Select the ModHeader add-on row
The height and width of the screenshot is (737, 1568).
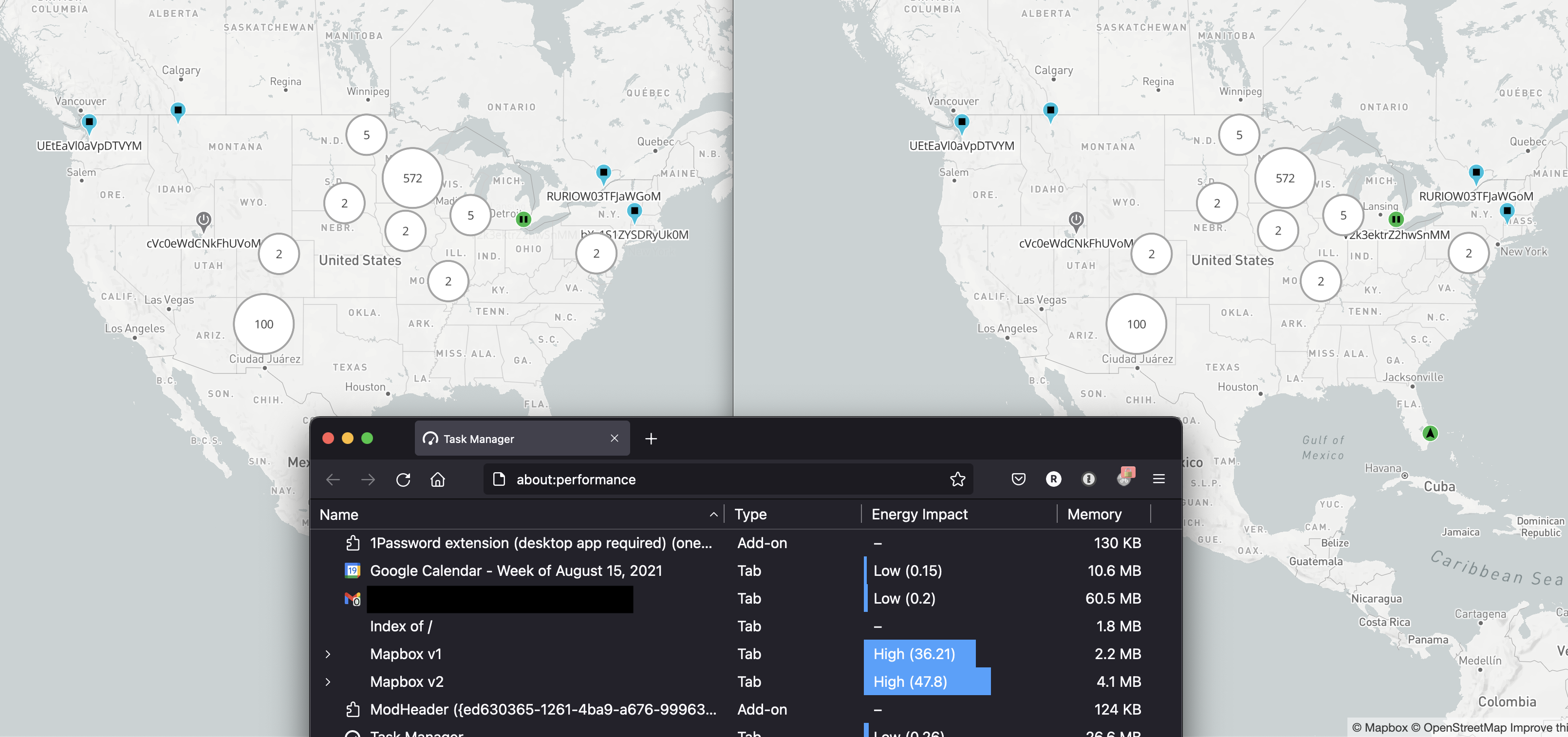pos(746,710)
